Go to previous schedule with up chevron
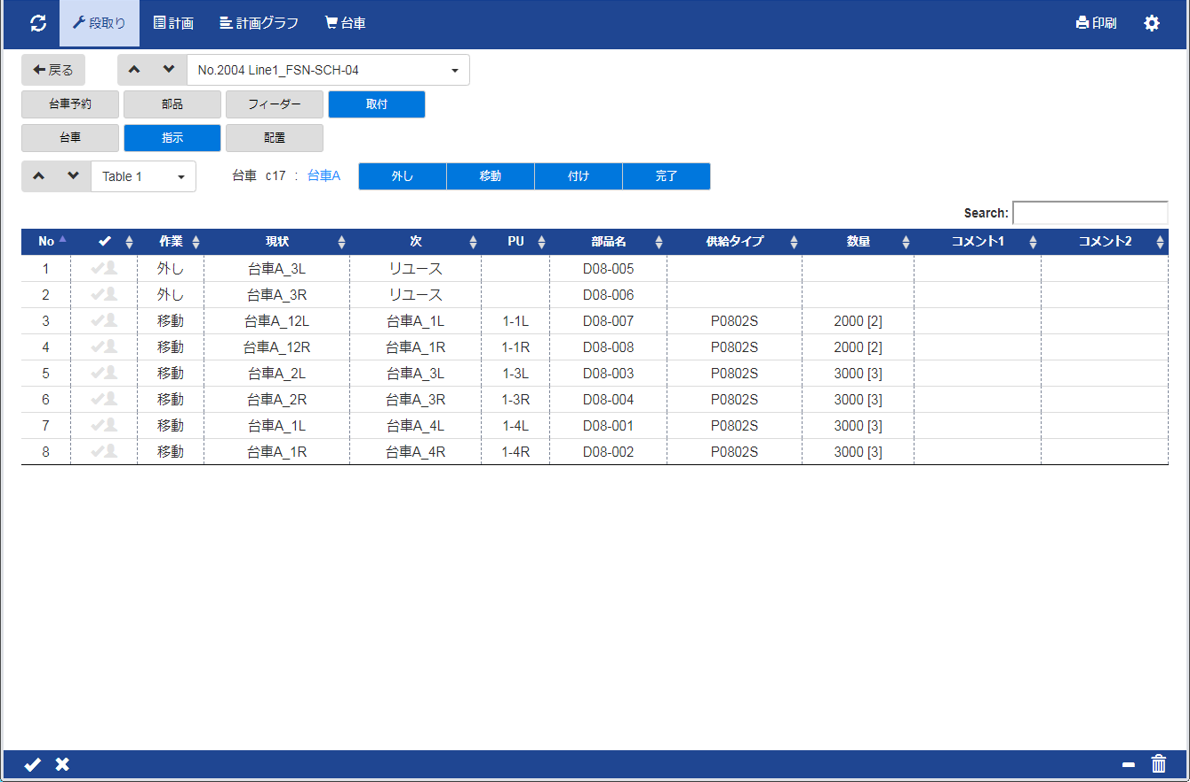The height and width of the screenshot is (782, 1190). pos(135,70)
